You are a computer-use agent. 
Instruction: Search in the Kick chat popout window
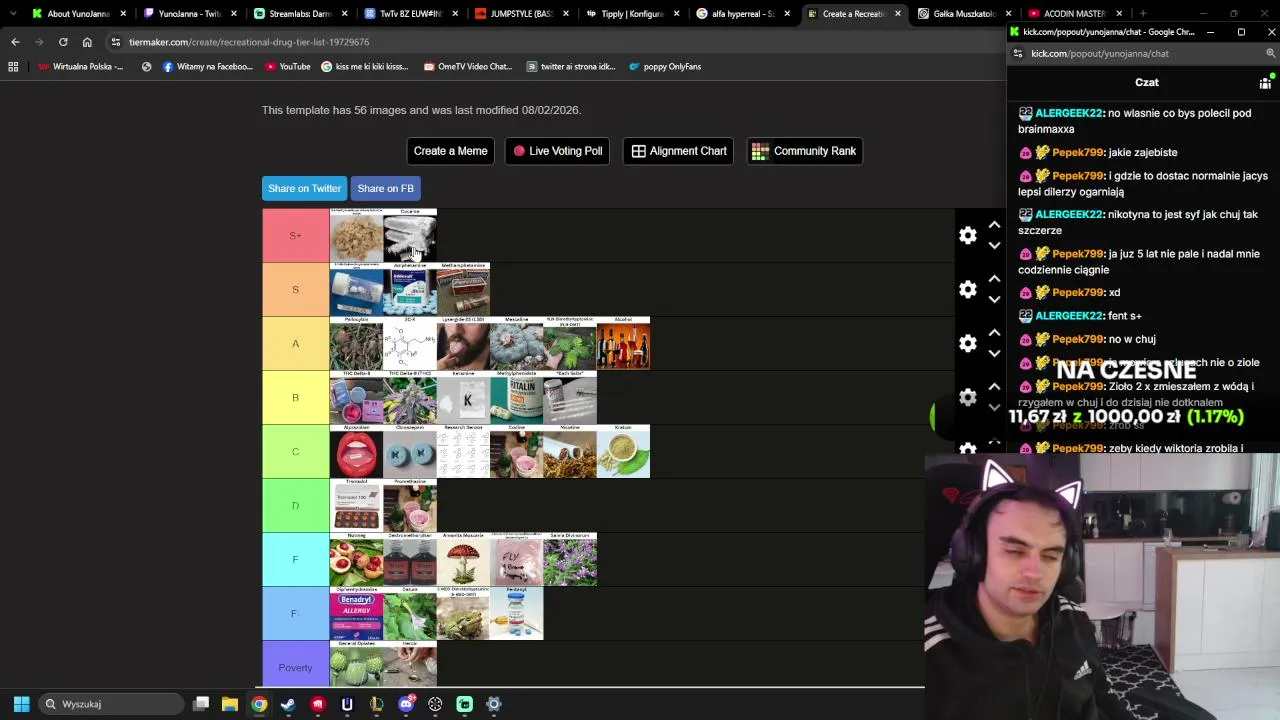pos(1271,54)
